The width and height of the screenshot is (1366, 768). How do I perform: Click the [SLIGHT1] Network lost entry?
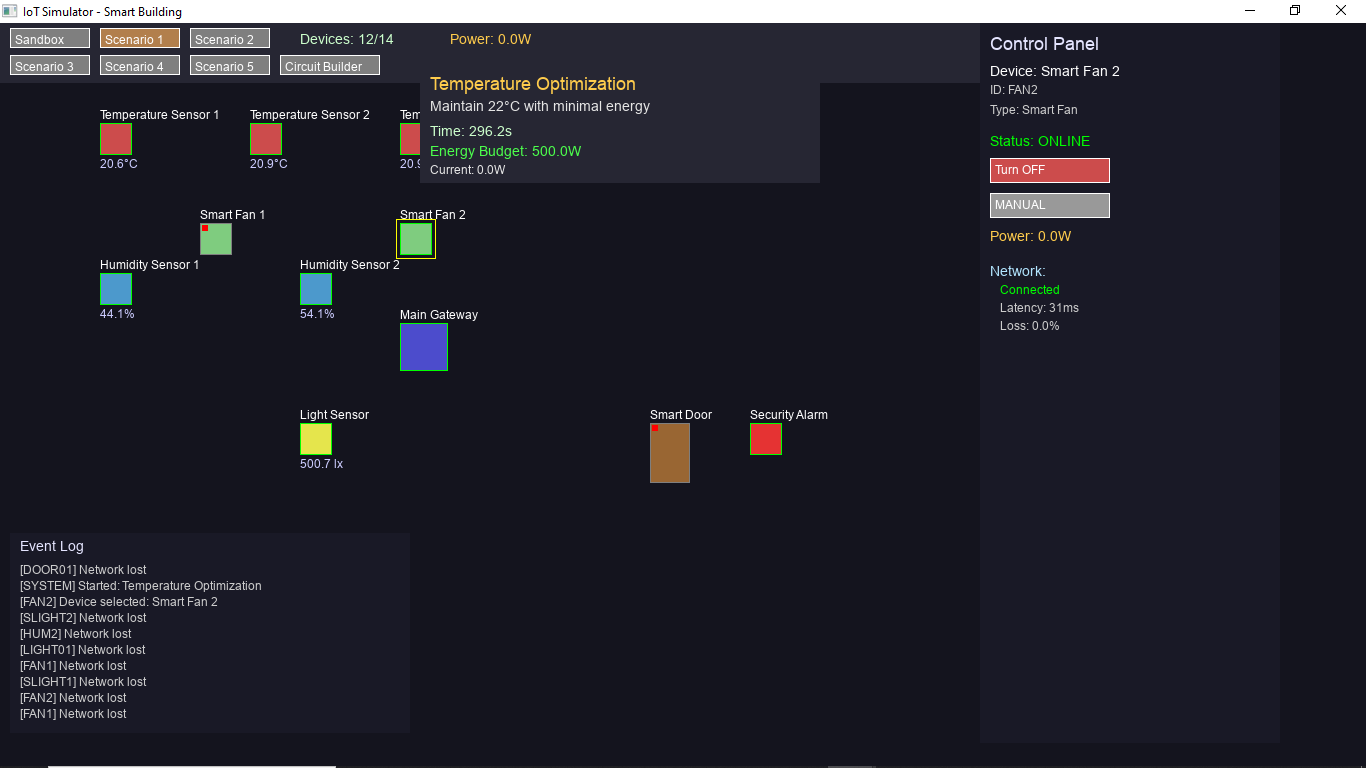[x=83, y=682]
